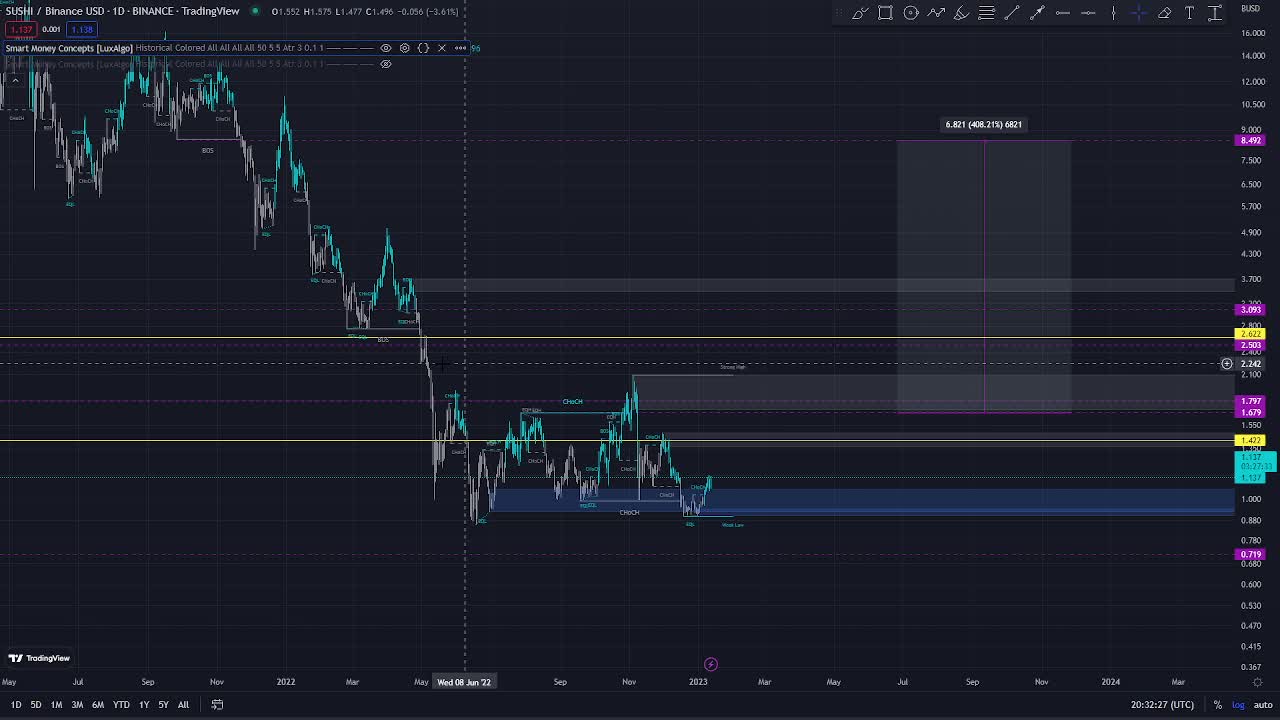Click the 1.797 purple price label
Viewport: 1280px width, 720px height.
[1250, 402]
